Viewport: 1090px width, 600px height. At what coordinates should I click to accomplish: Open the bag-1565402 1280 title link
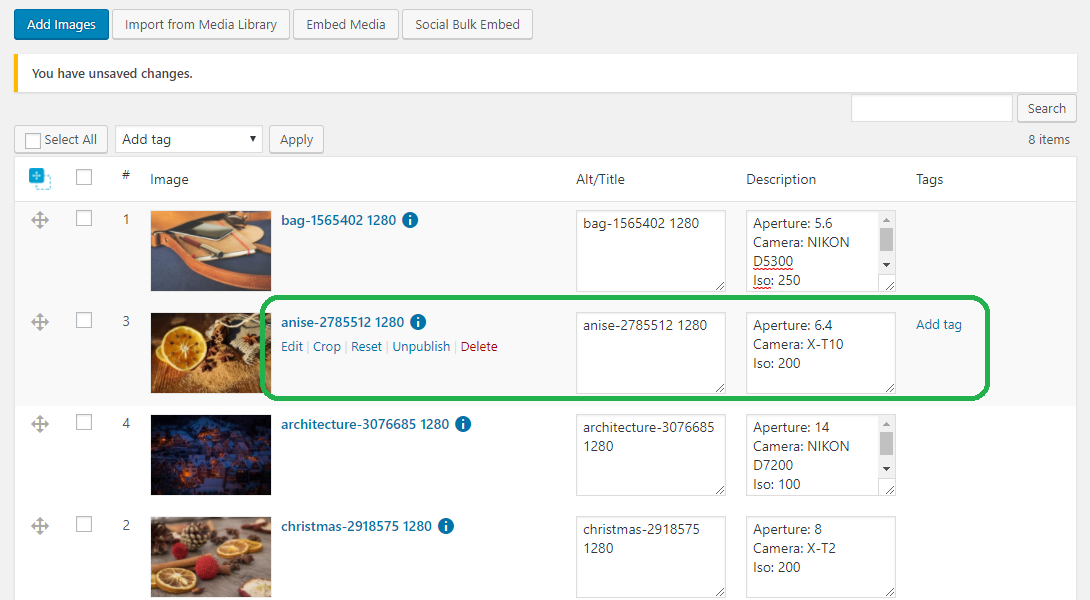(339, 220)
